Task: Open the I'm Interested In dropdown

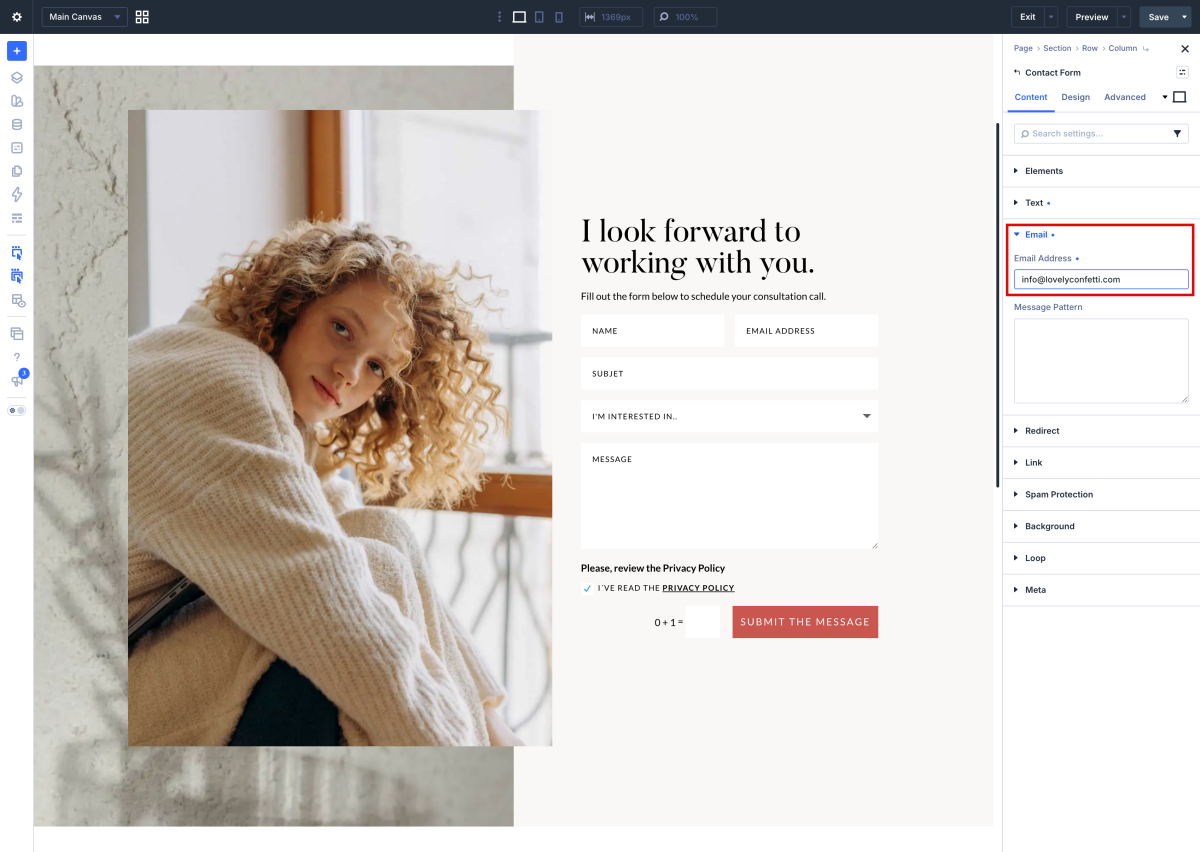Action: click(729, 416)
